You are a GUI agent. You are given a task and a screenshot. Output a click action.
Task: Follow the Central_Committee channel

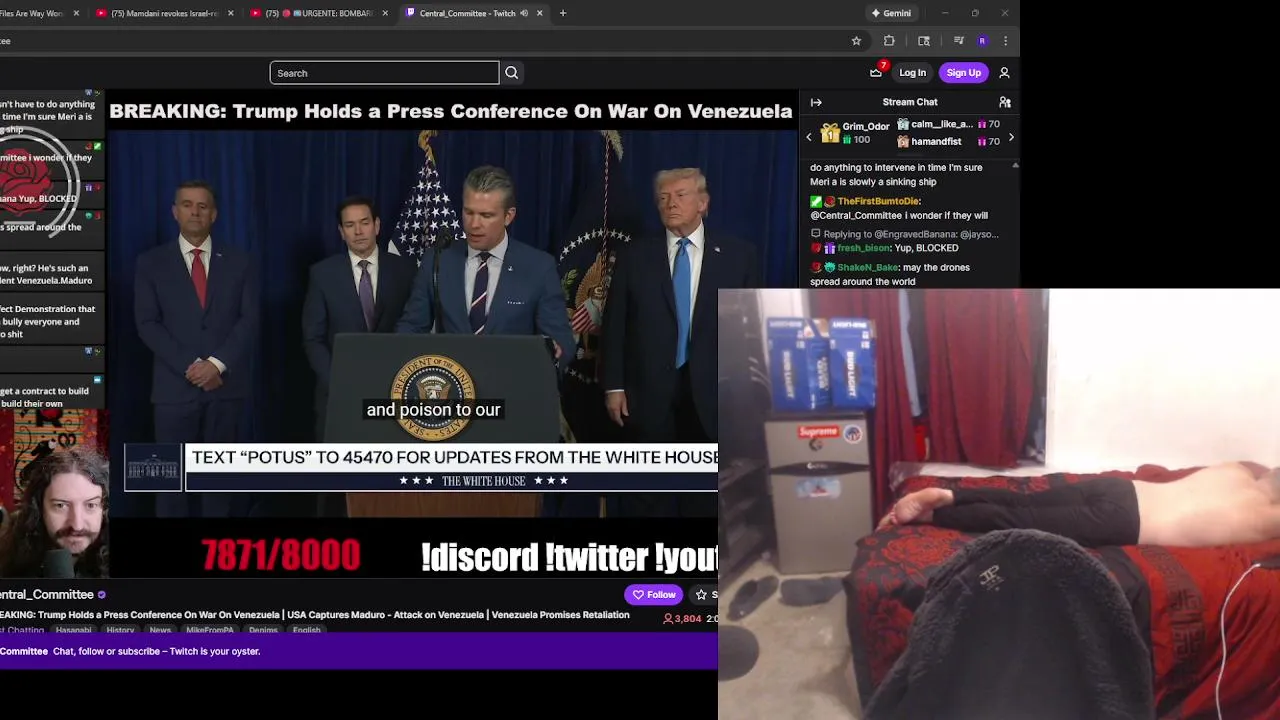click(654, 594)
